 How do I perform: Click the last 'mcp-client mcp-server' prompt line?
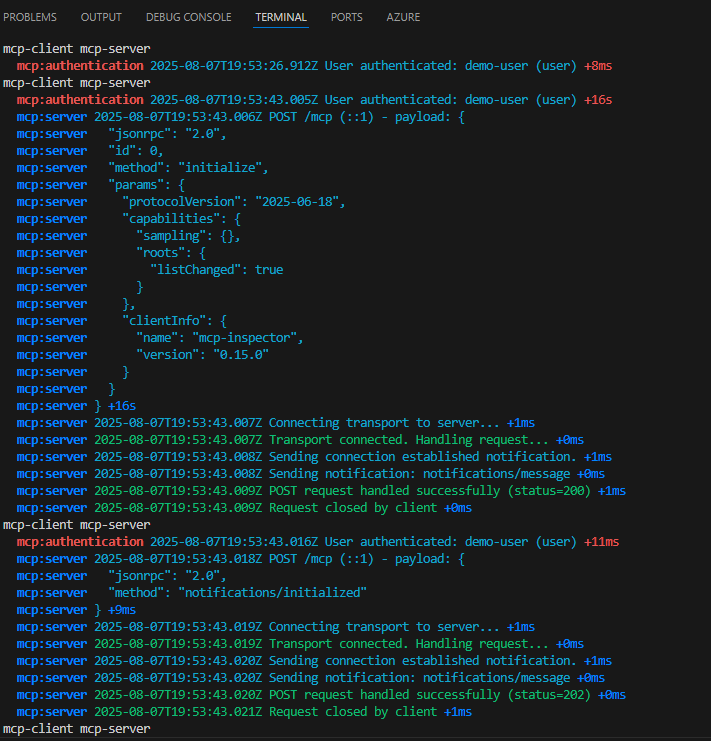click(x=77, y=729)
